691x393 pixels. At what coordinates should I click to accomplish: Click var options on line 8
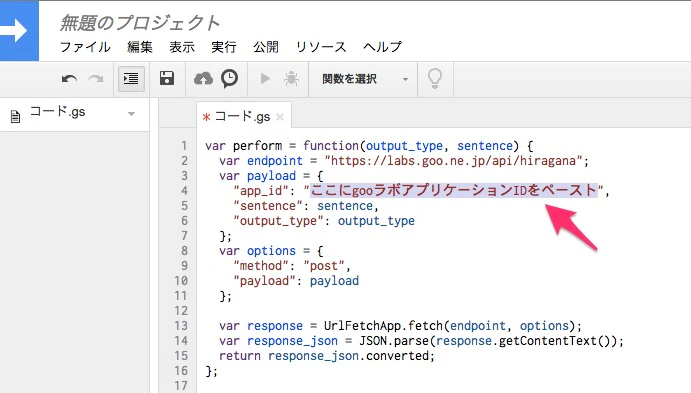(x=257, y=251)
